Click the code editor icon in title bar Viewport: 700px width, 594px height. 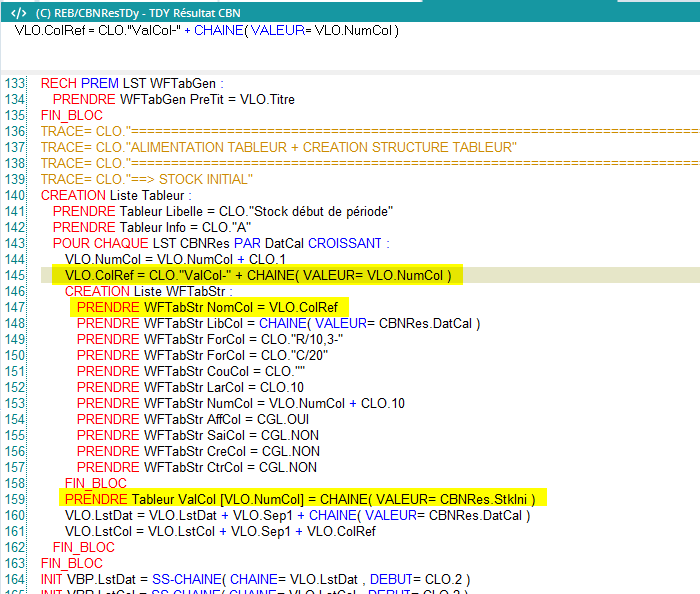(x=18, y=12)
